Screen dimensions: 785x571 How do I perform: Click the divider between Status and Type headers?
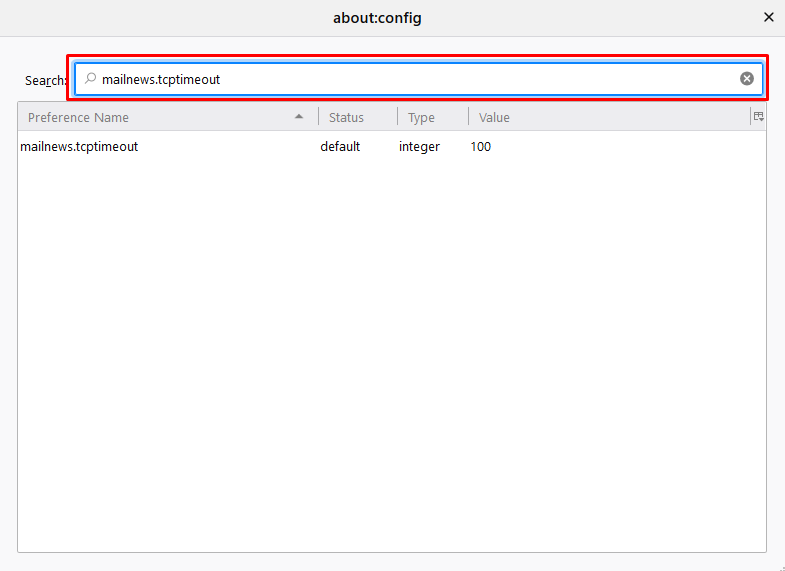tap(397, 117)
